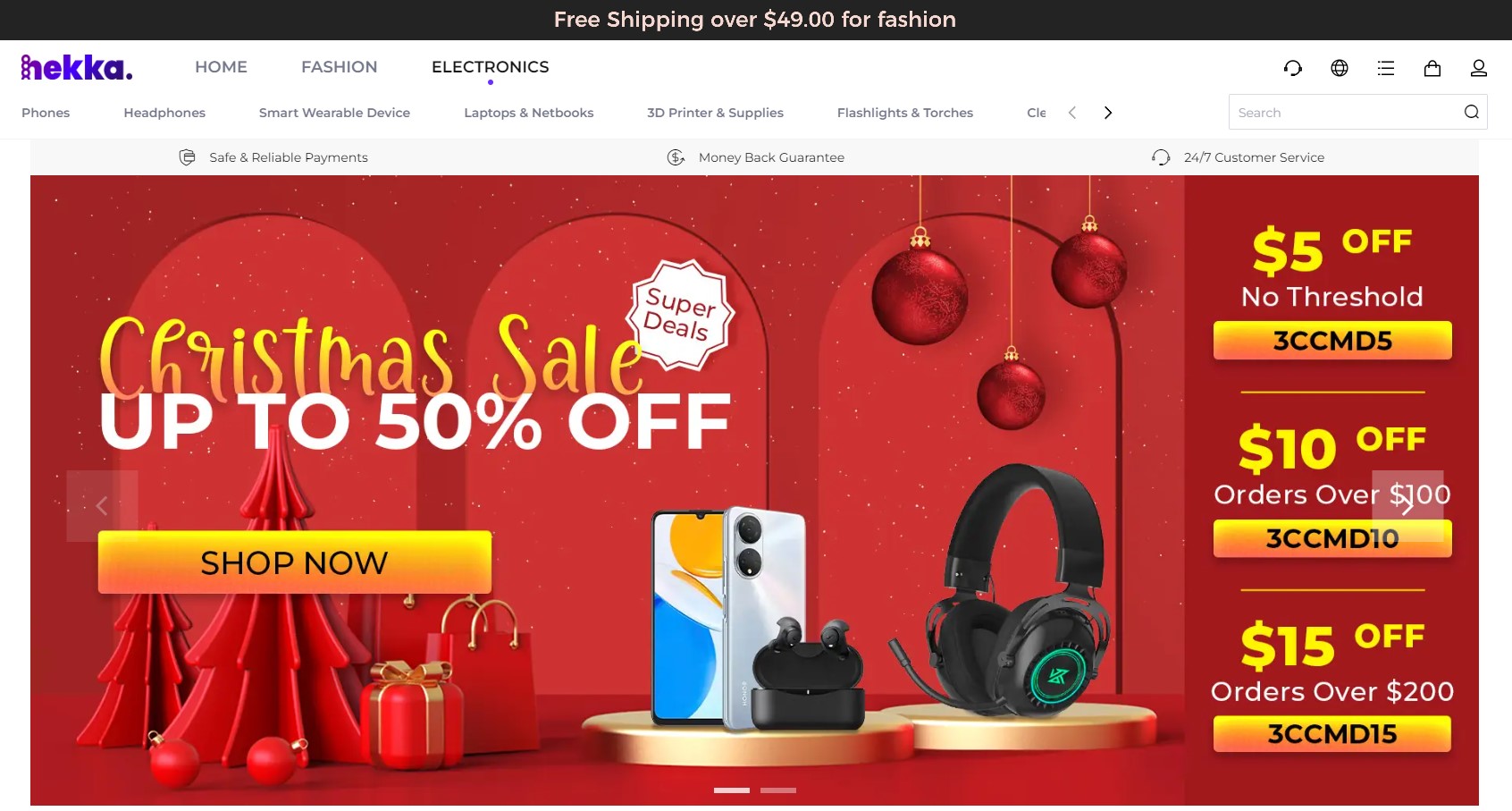Show previous categories with left chevron
The width and height of the screenshot is (1512, 811).
tap(1072, 113)
